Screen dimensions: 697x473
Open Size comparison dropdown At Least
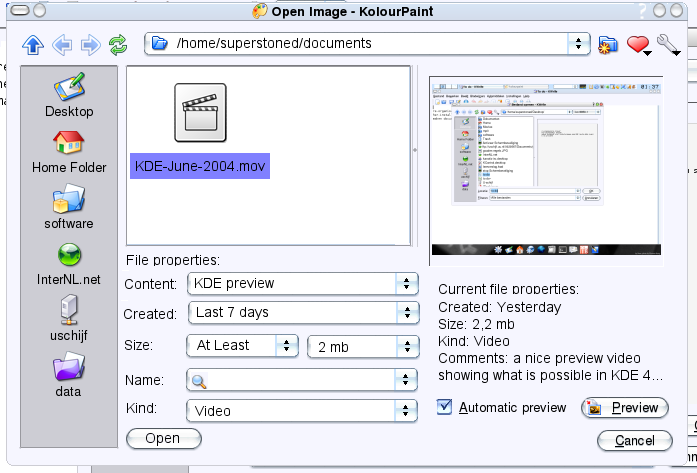242,345
